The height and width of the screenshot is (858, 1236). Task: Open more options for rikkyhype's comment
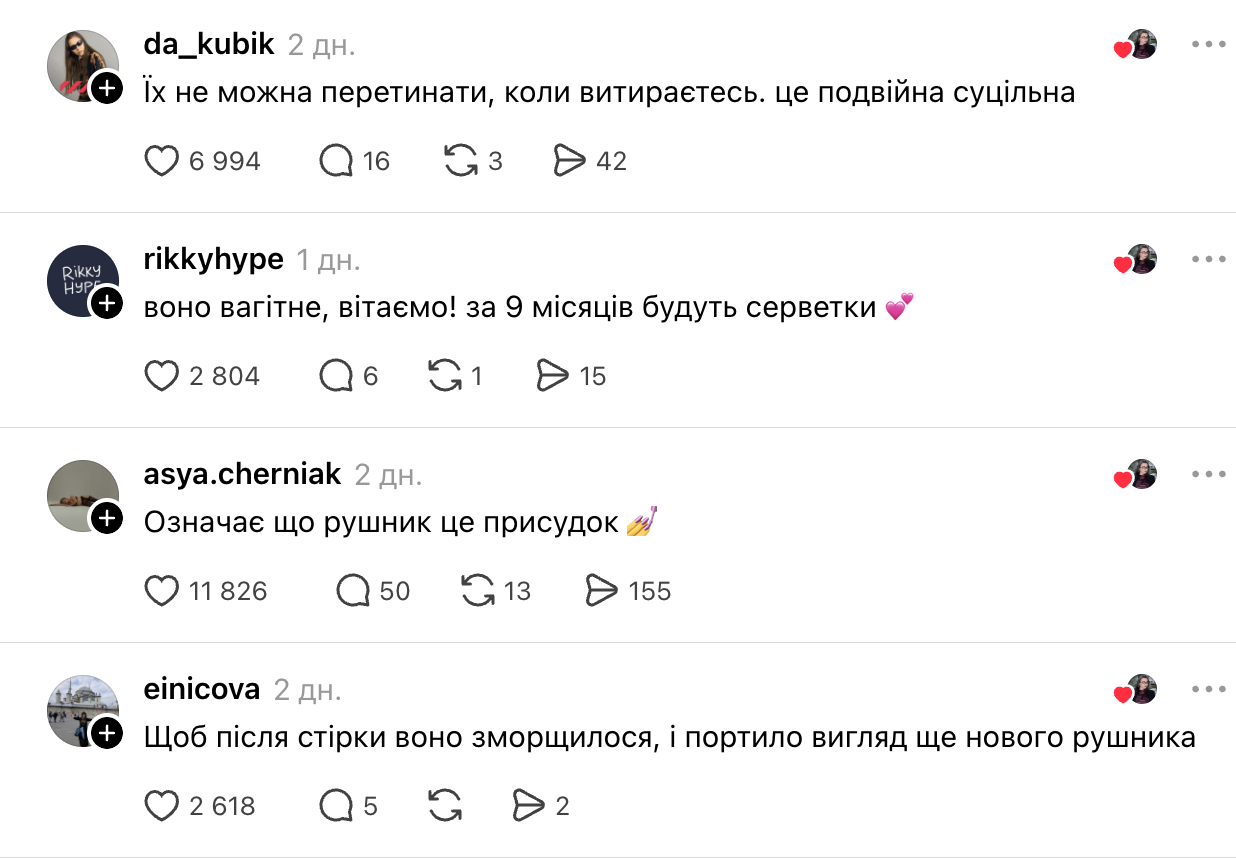coord(1208,260)
